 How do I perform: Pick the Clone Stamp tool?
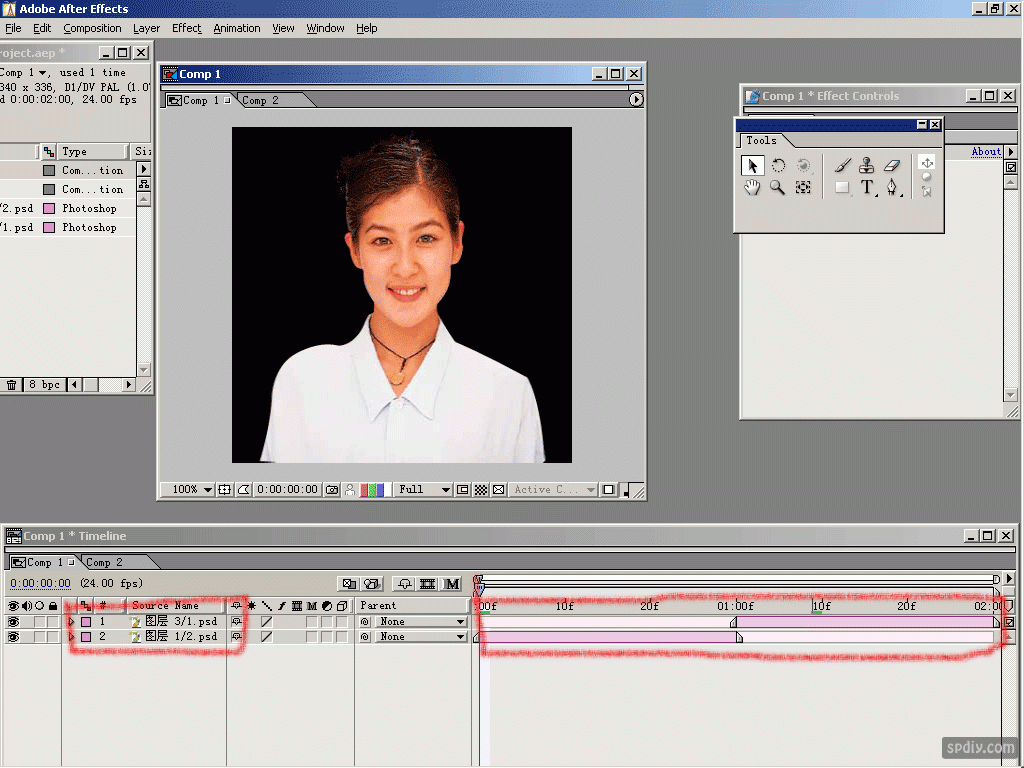pyautogui.click(x=867, y=165)
